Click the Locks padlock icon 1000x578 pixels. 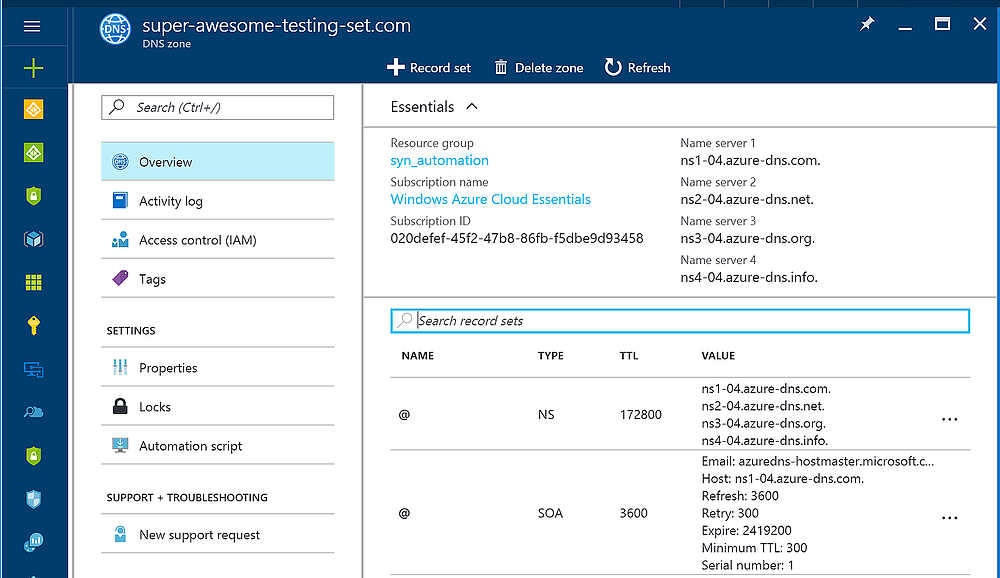pyautogui.click(x=120, y=406)
